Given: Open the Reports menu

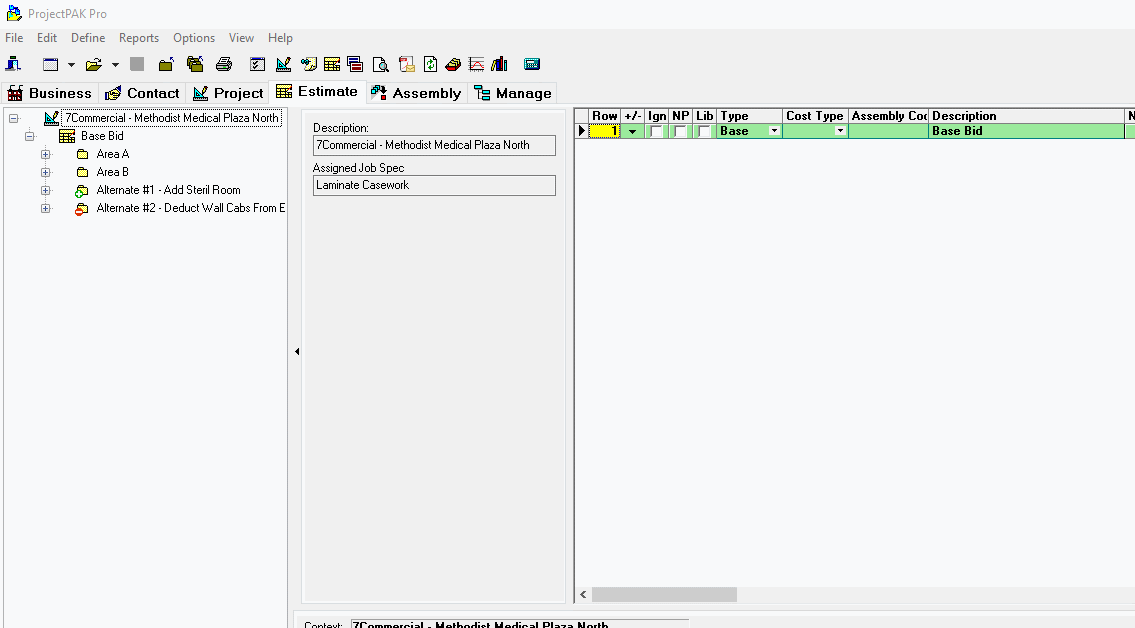Looking at the screenshot, I should click(139, 38).
